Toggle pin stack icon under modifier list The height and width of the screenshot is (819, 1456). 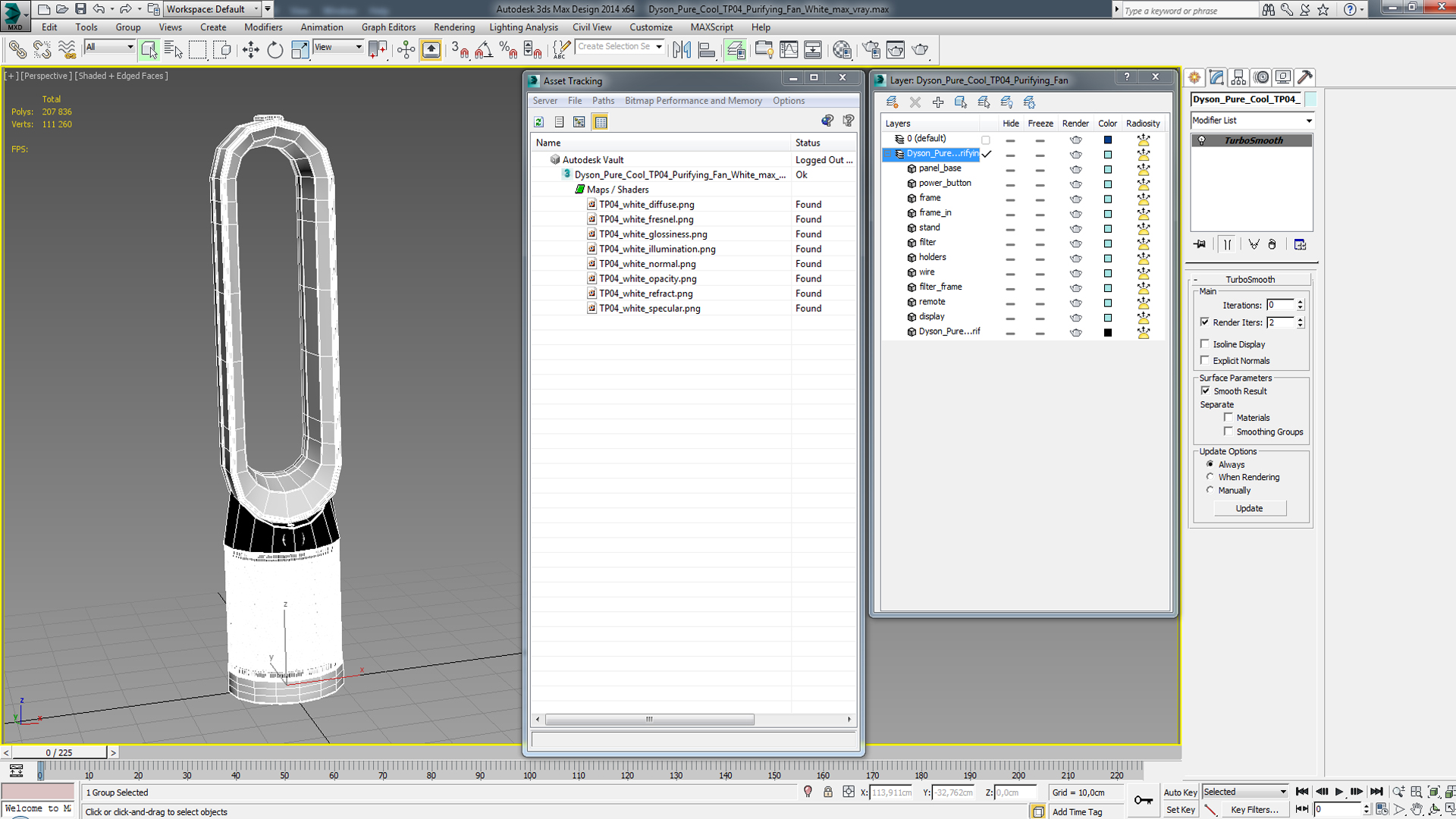1200,244
